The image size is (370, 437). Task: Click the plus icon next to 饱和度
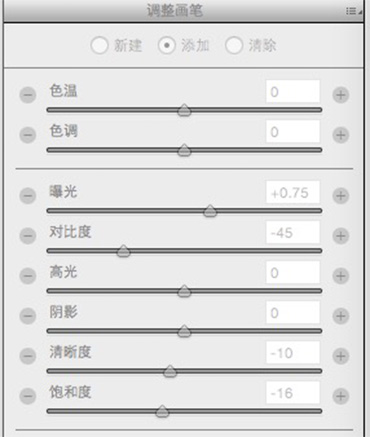pos(341,396)
